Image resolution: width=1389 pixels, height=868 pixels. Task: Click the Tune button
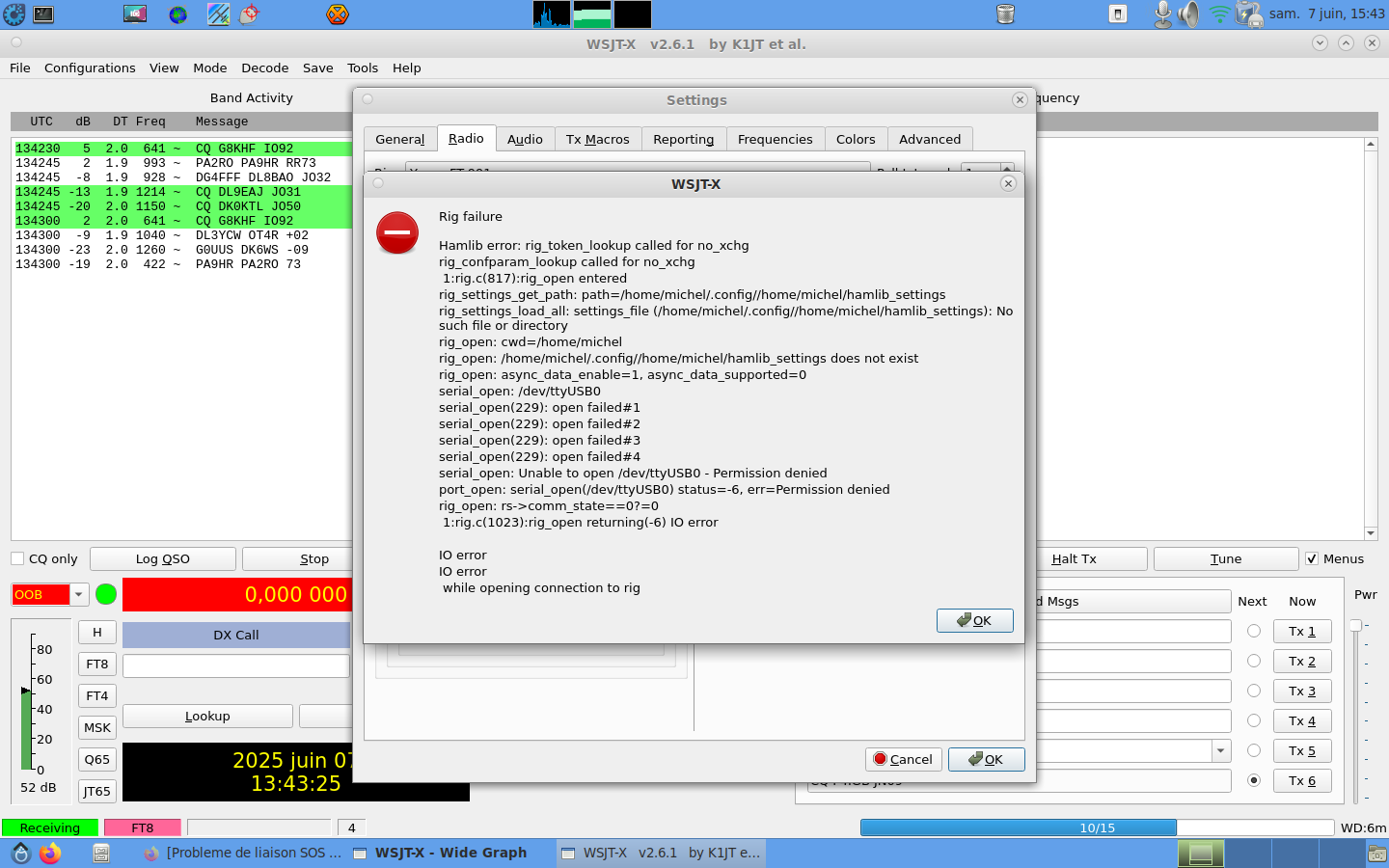[1226, 558]
